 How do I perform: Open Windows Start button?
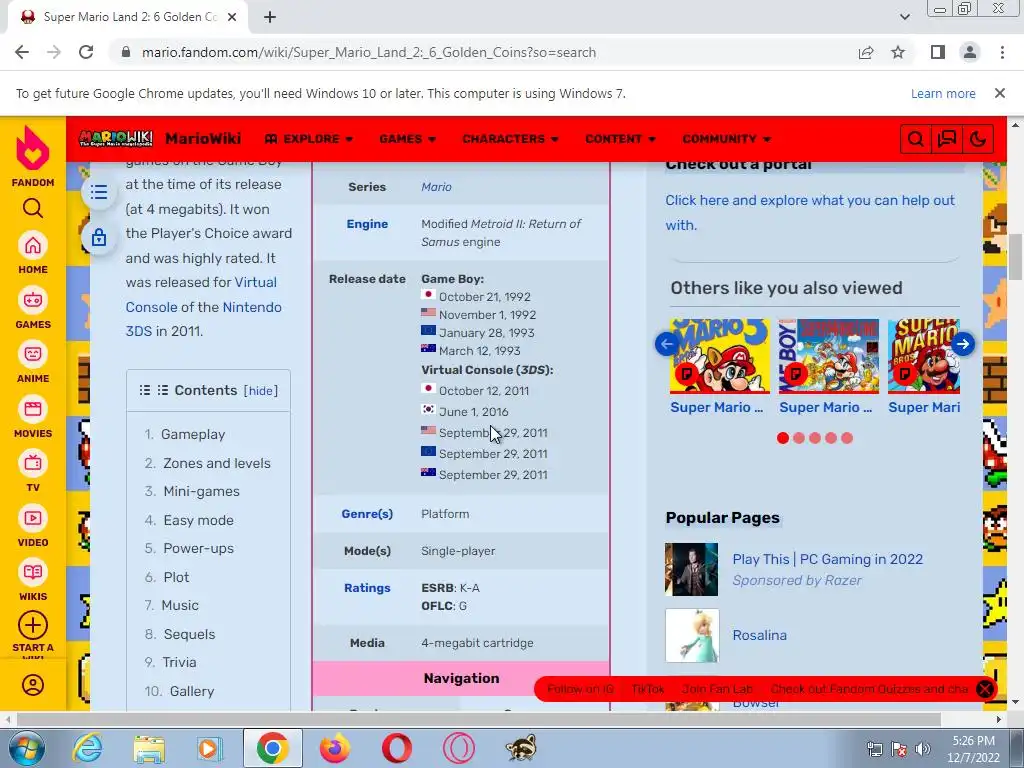(x=26, y=748)
